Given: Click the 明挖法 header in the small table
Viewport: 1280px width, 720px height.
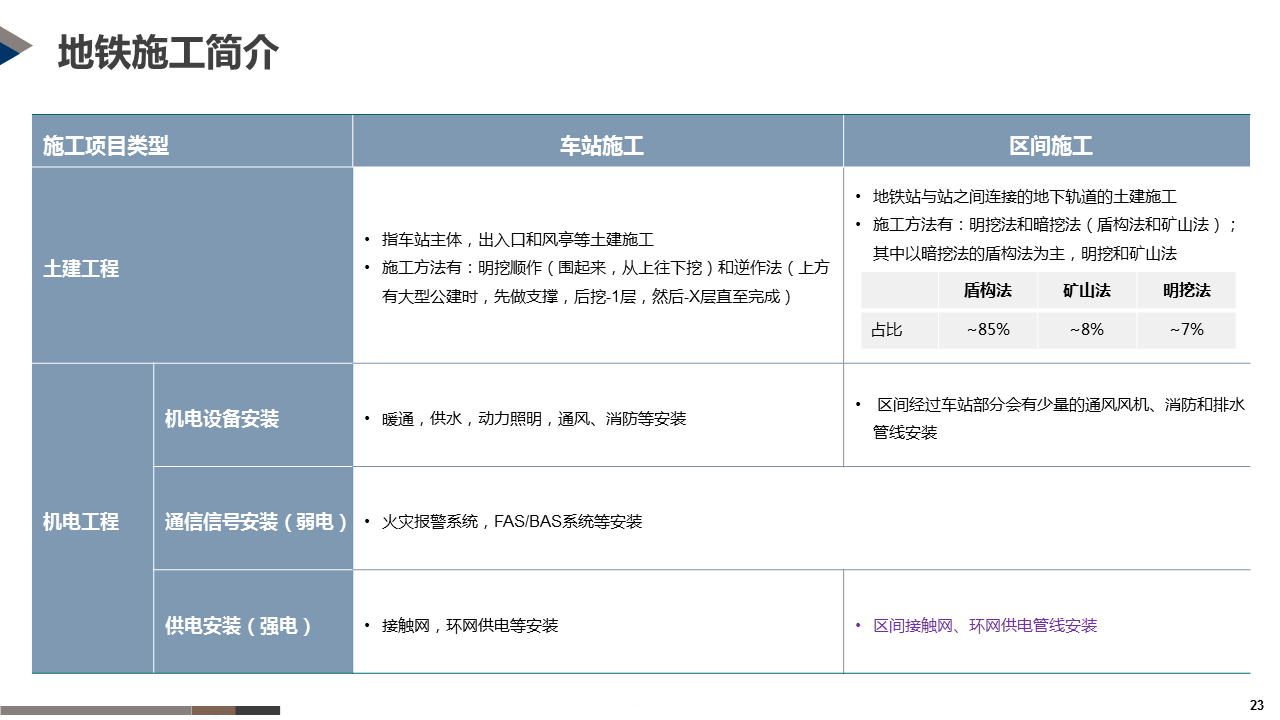Looking at the screenshot, I should (1186, 290).
